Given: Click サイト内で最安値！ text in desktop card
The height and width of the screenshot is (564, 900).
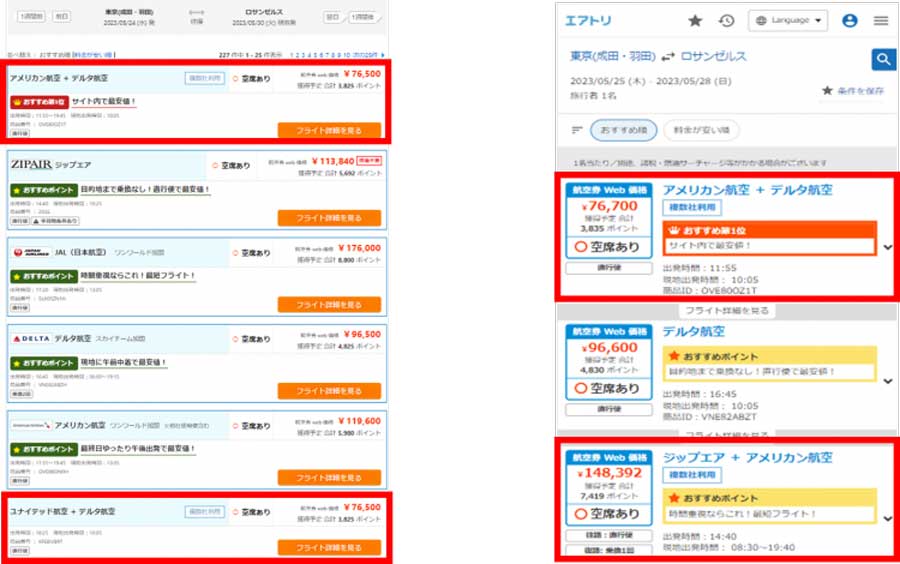Looking at the screenshot, I should 104,102.
